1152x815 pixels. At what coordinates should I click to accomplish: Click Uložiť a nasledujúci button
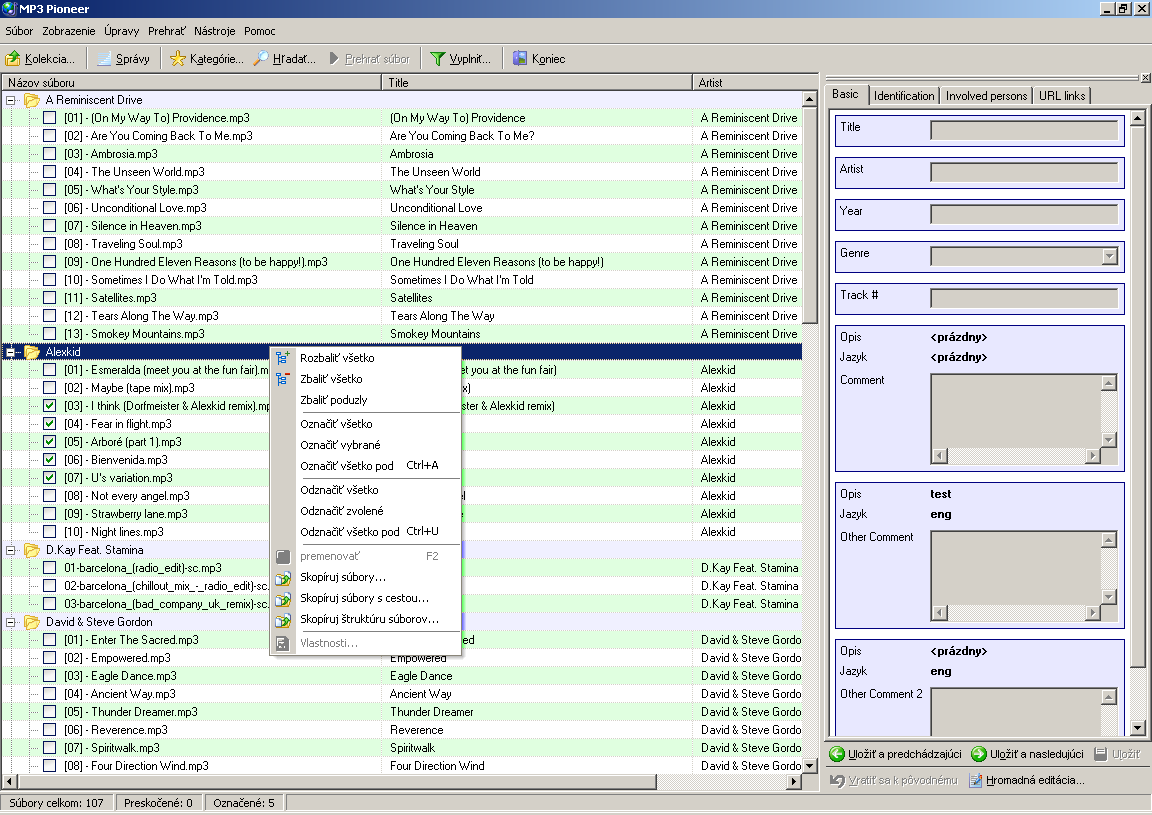pos(1027,754)
